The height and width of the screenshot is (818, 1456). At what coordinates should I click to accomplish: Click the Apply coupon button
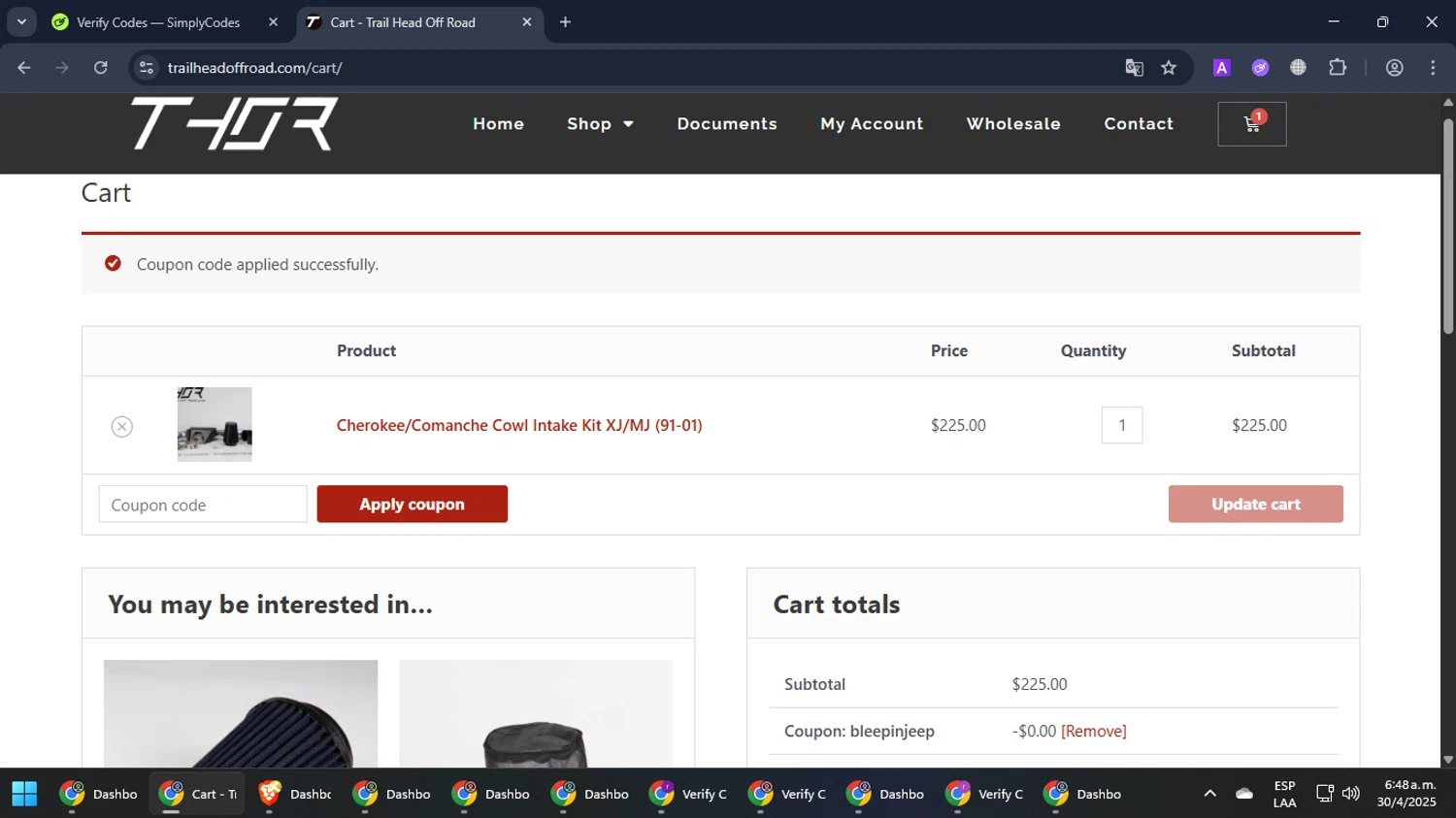(x=413, y=505)
